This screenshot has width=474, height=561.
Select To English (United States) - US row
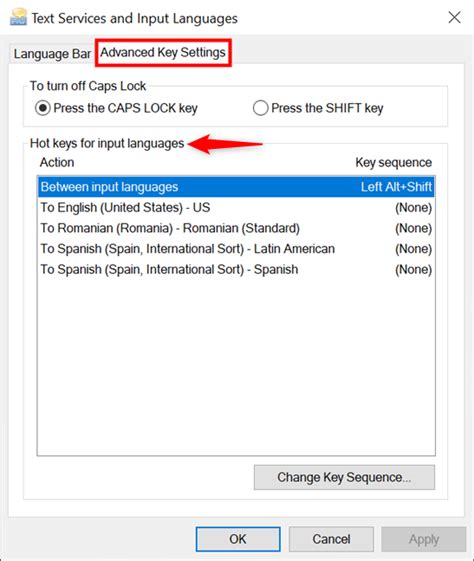pos(236,208)
